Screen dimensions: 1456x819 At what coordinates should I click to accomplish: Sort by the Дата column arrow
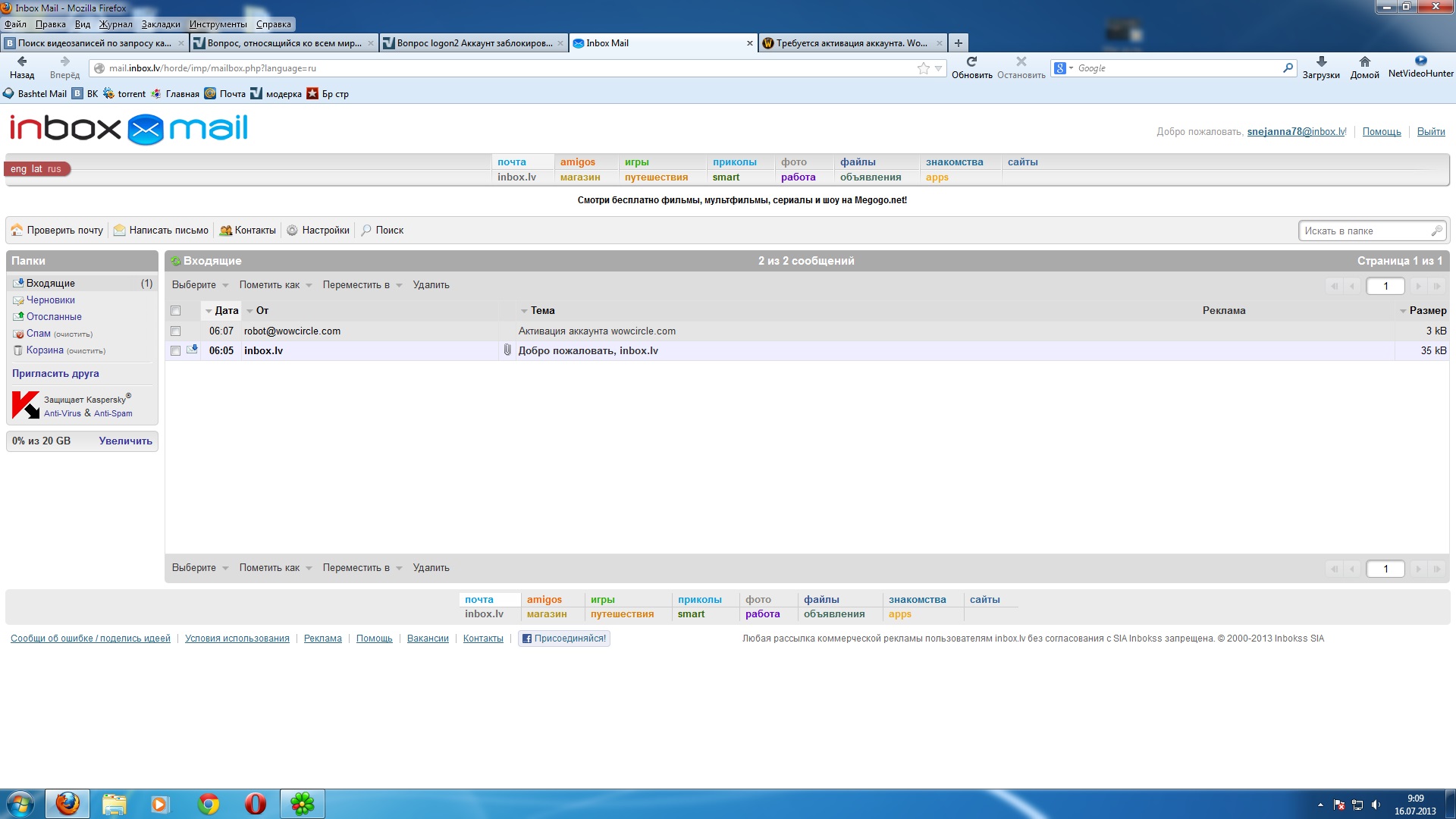[209, 311]
